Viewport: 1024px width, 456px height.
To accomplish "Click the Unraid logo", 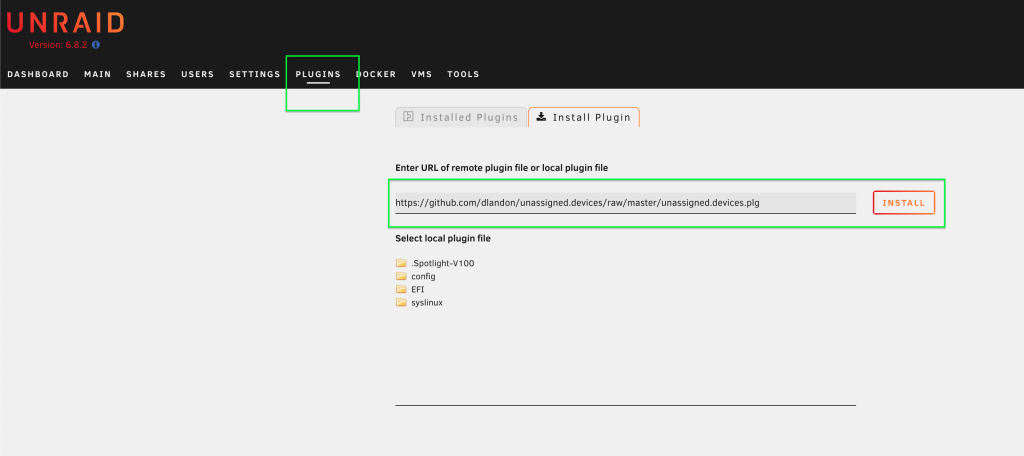I will pos(65,23).
